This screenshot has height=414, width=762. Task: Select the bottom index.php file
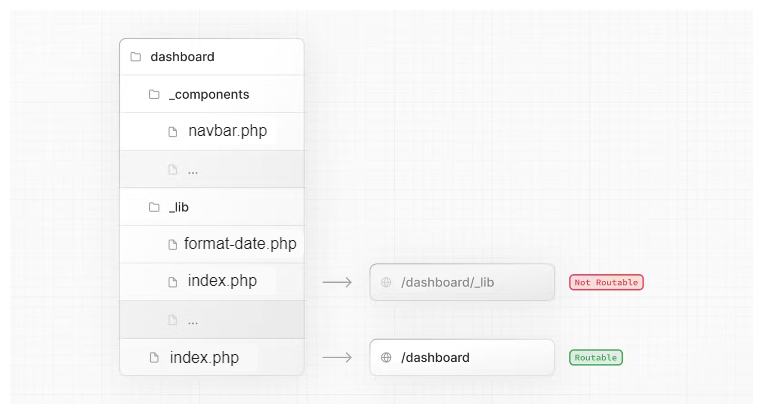pos(204,357)
